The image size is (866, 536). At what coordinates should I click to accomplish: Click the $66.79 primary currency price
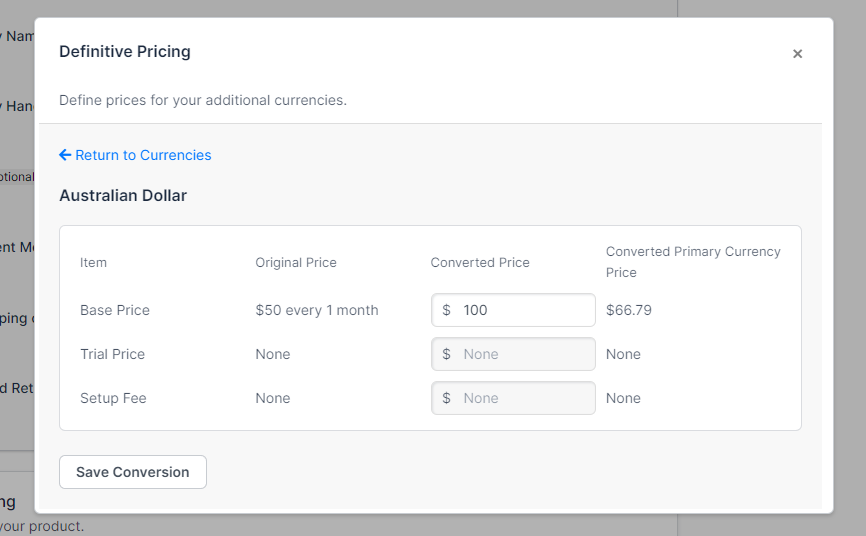coord(629,310)
